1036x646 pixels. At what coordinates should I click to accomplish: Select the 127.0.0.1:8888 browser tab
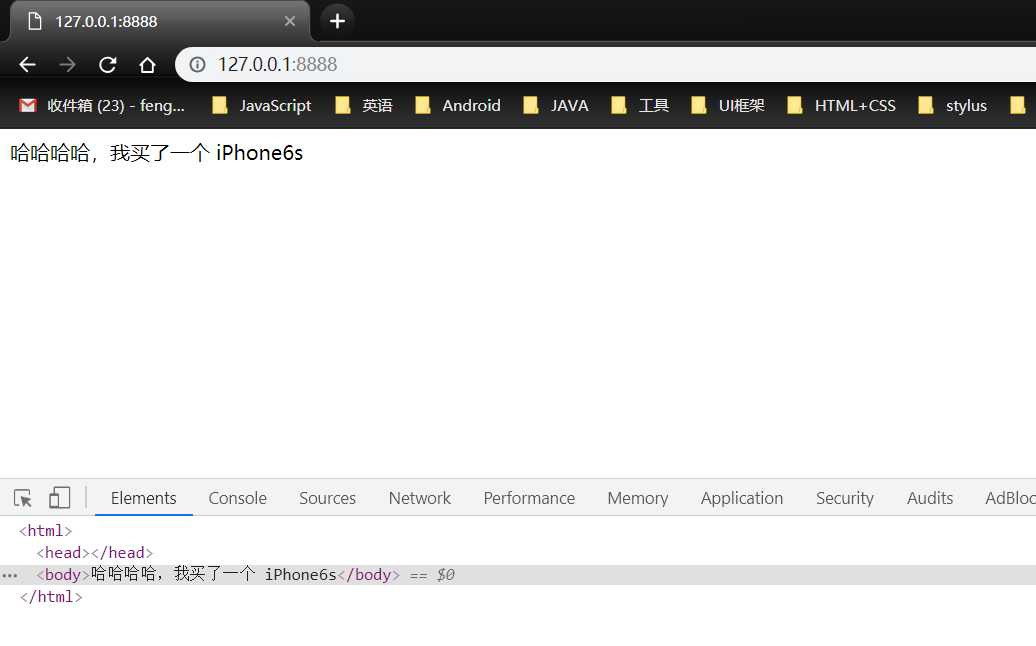tap(159, 21)
